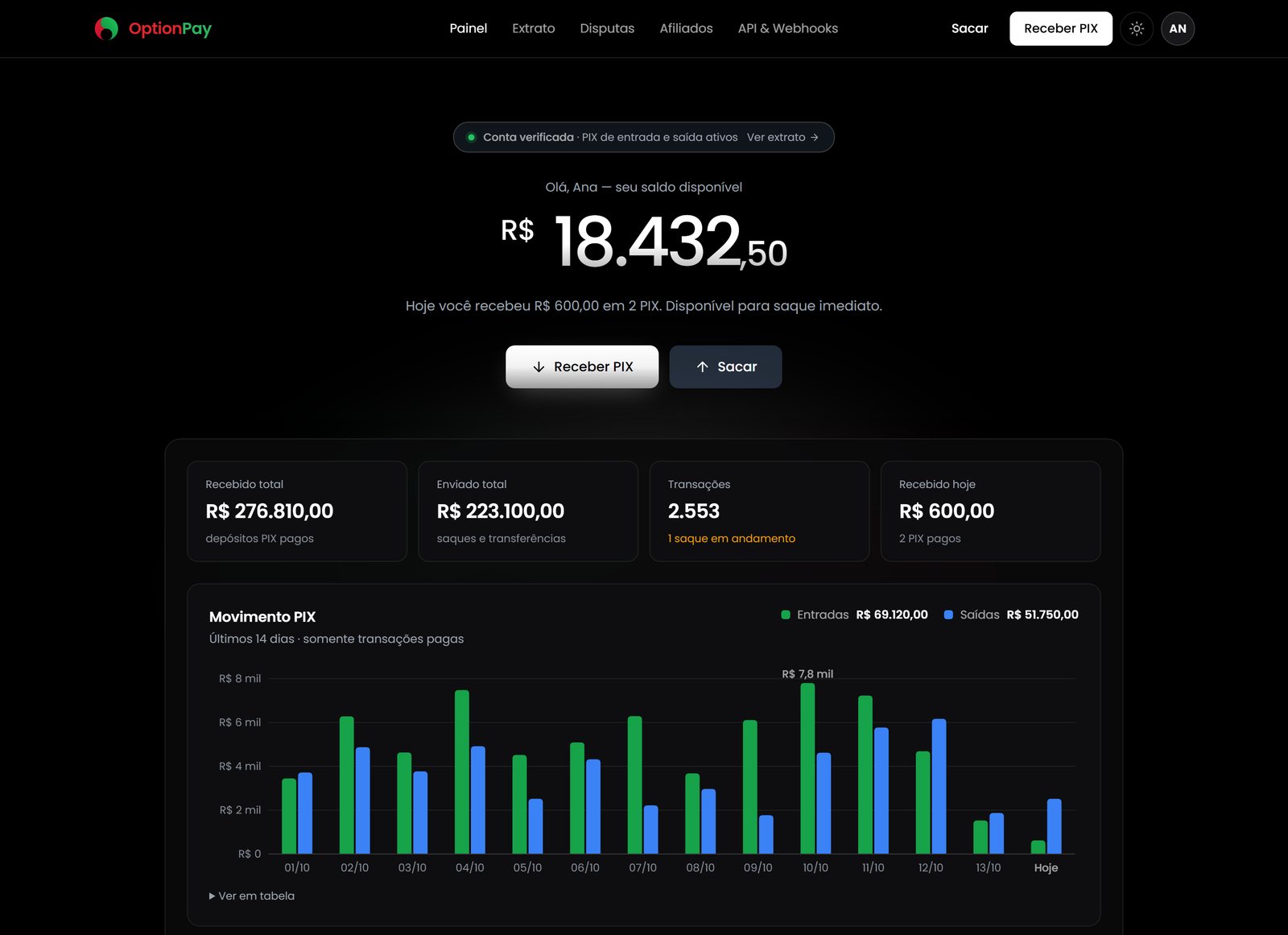1288x935 pixels.
Task: Click the white Receber PIX header button
Action: (1061, 29)
